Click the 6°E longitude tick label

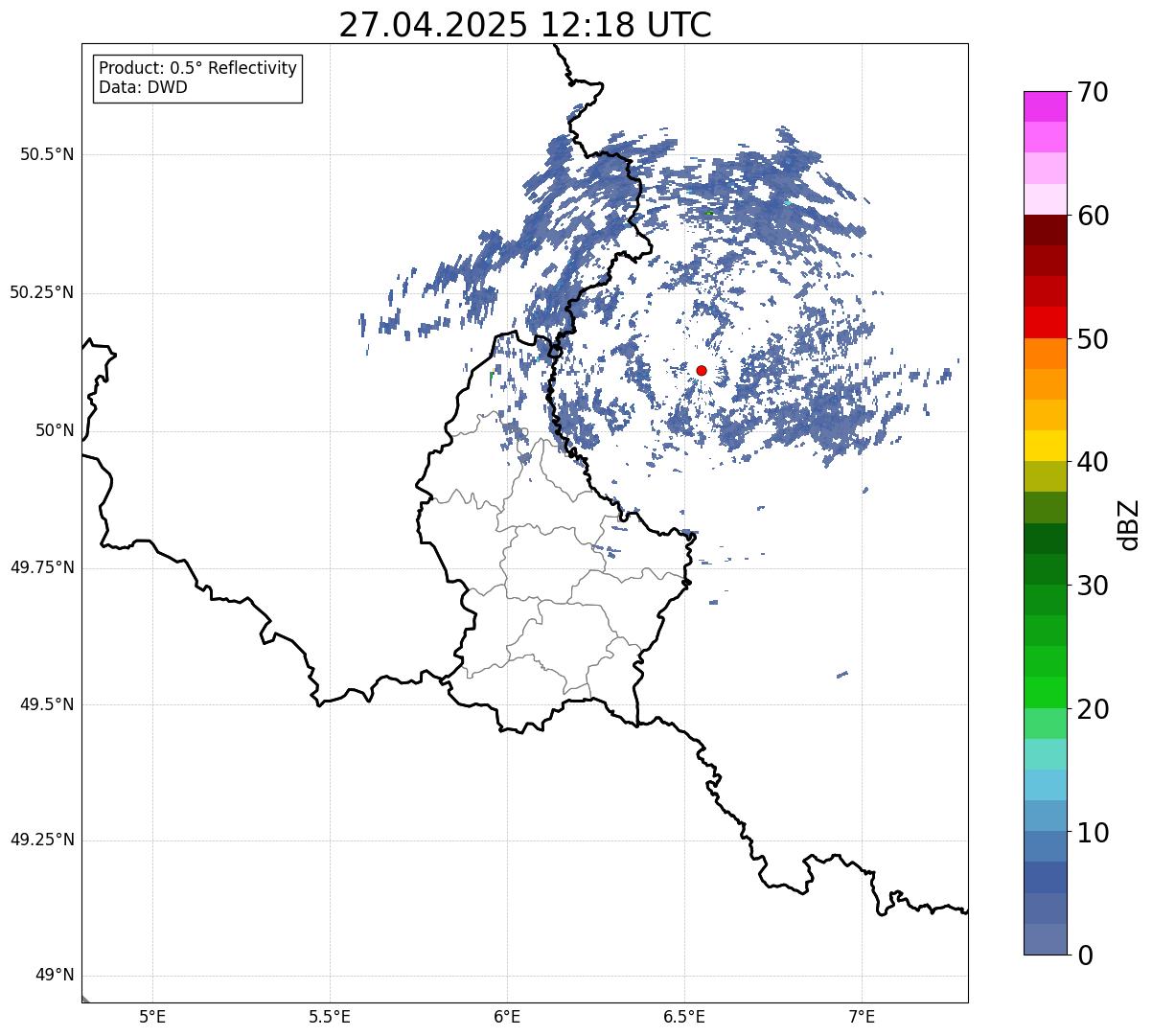click(507, 1016)
